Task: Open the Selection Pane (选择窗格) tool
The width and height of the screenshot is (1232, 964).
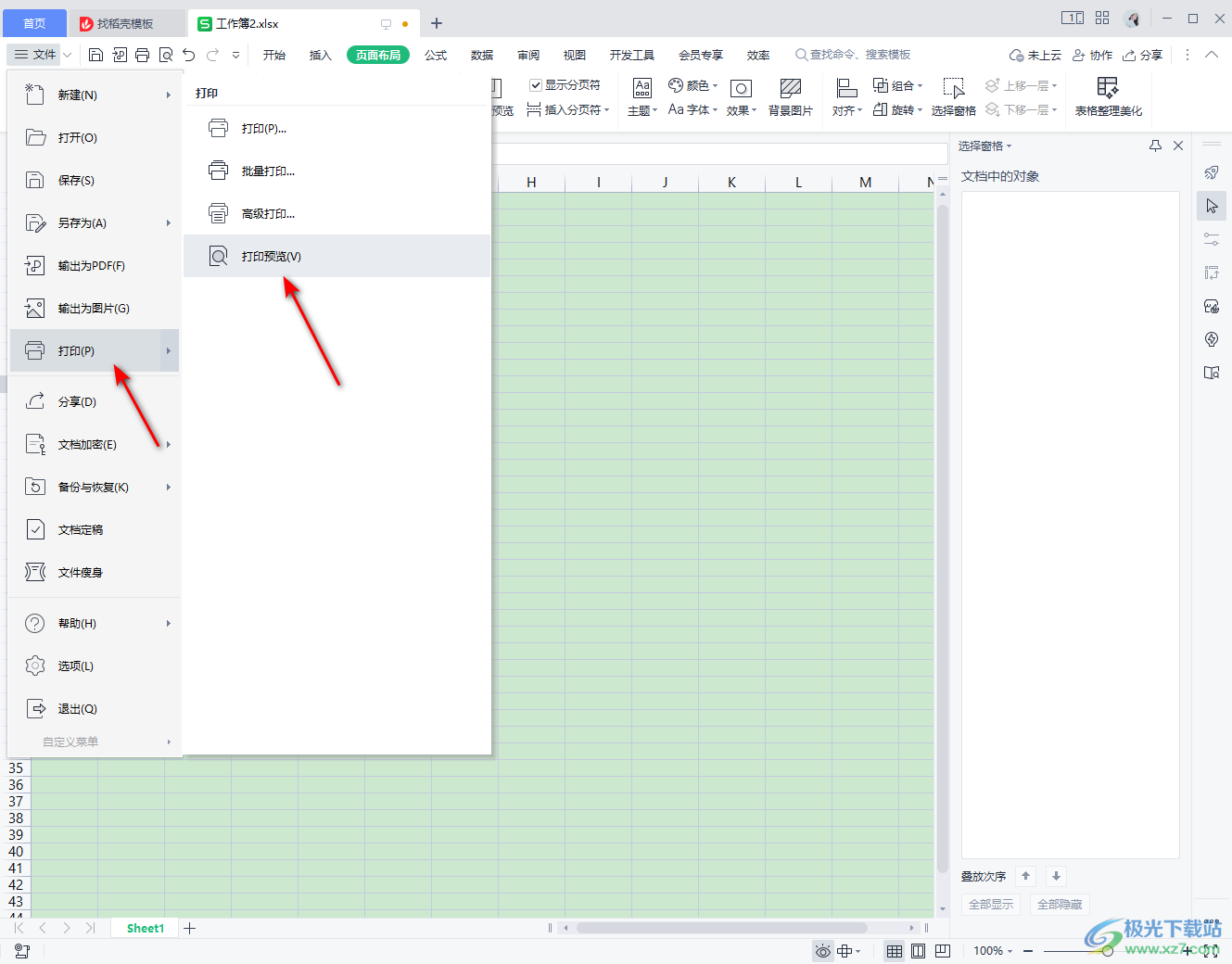Action: tap(954, 97)
